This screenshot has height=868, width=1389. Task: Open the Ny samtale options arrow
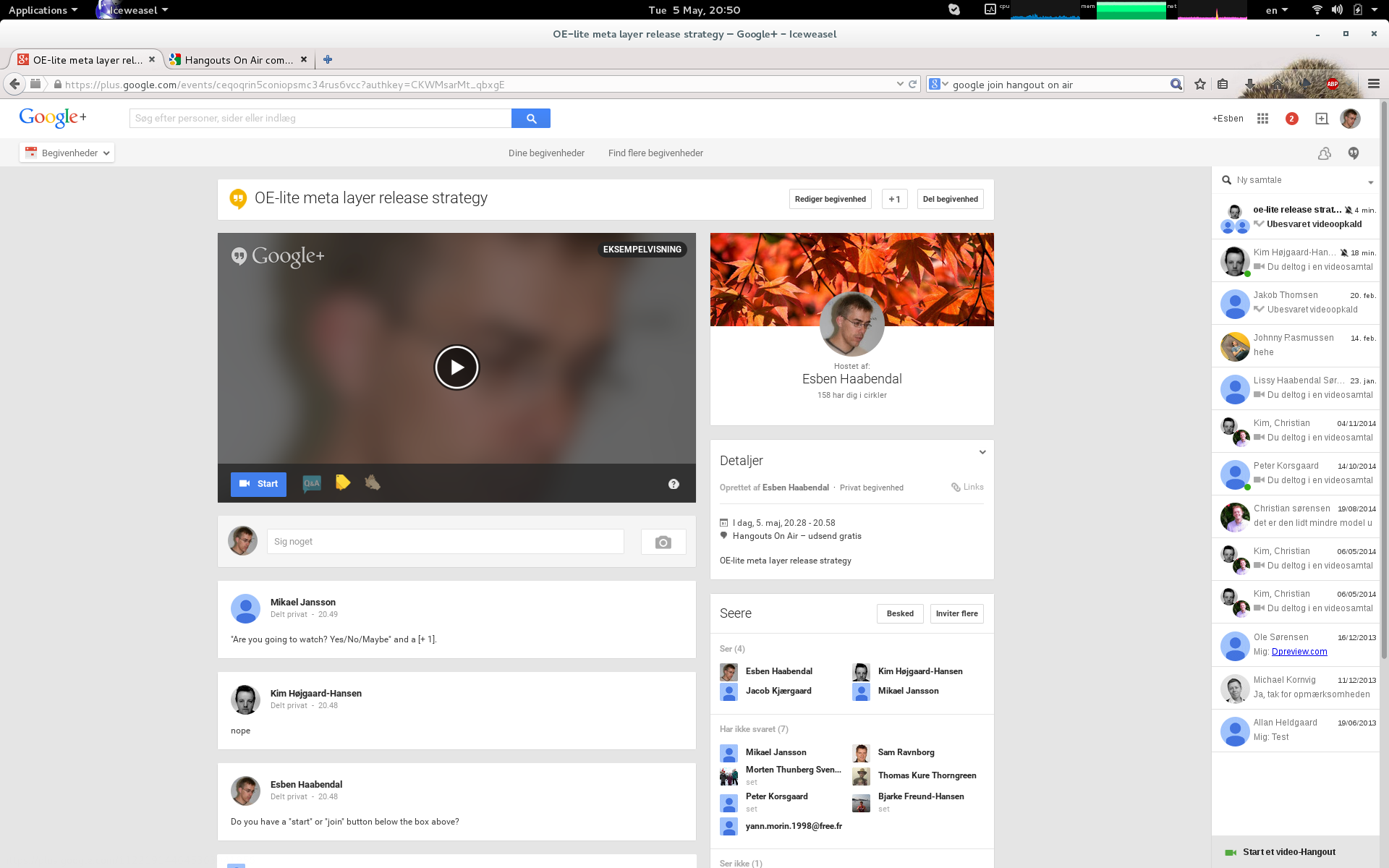(1370, 182)
